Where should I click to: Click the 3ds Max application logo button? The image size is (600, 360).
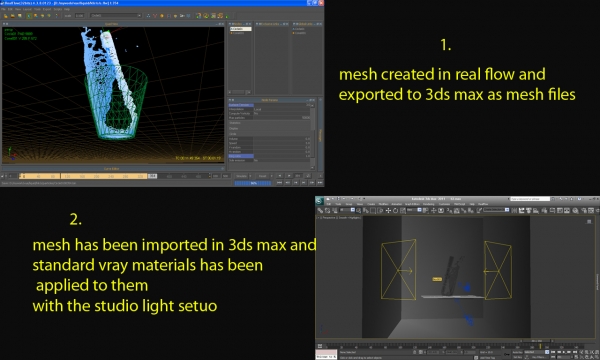pyautogui.click(x=319, y=201)
